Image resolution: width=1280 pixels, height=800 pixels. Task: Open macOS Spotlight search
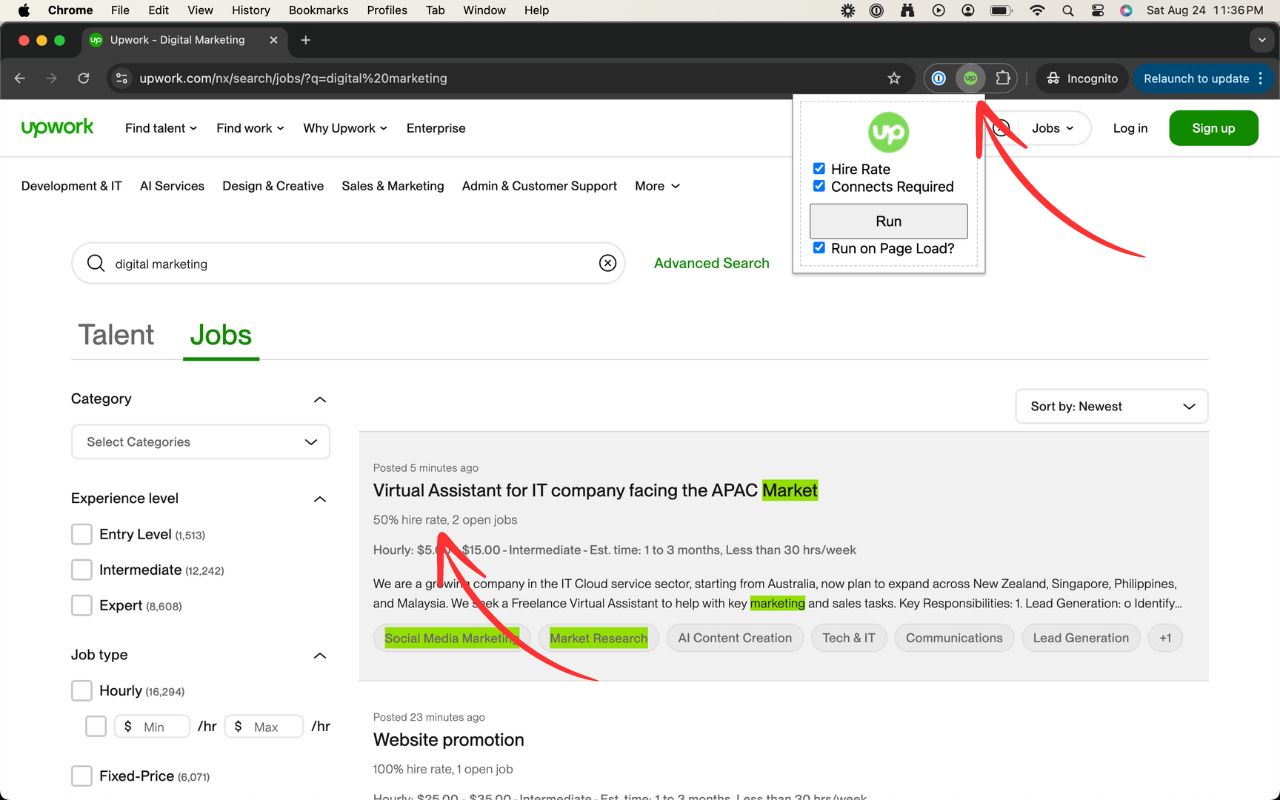click(1068, 10)
